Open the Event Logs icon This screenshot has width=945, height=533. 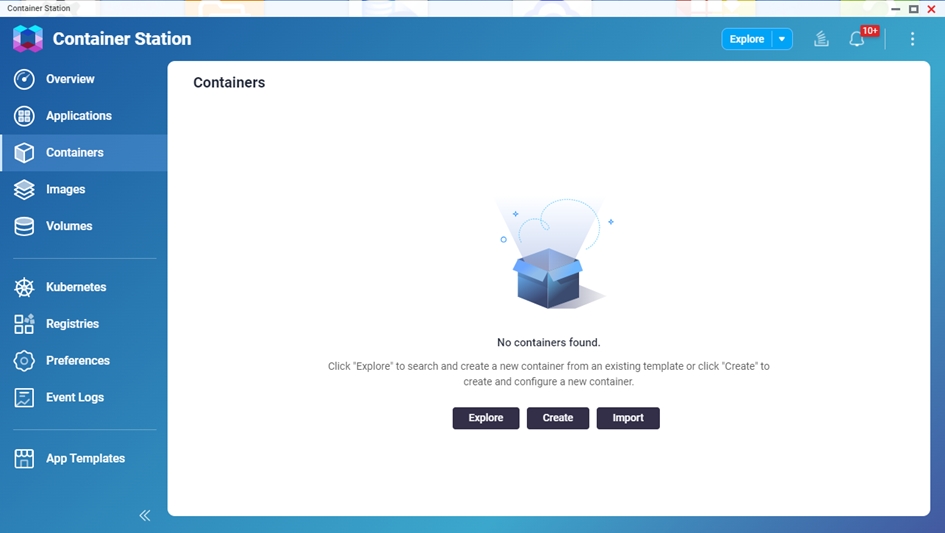tap(24, 398)
